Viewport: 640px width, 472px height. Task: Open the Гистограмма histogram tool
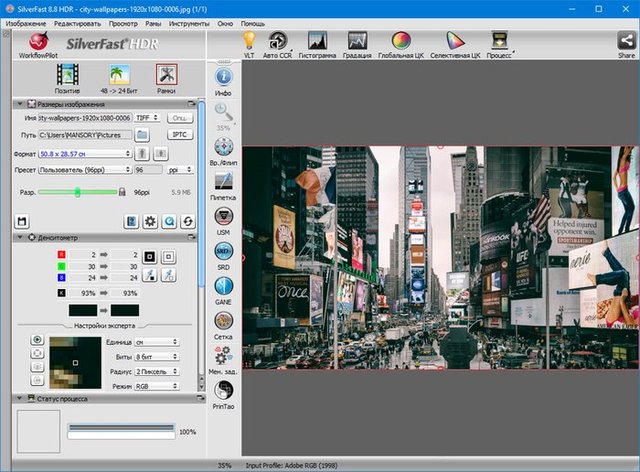point(319,41)
